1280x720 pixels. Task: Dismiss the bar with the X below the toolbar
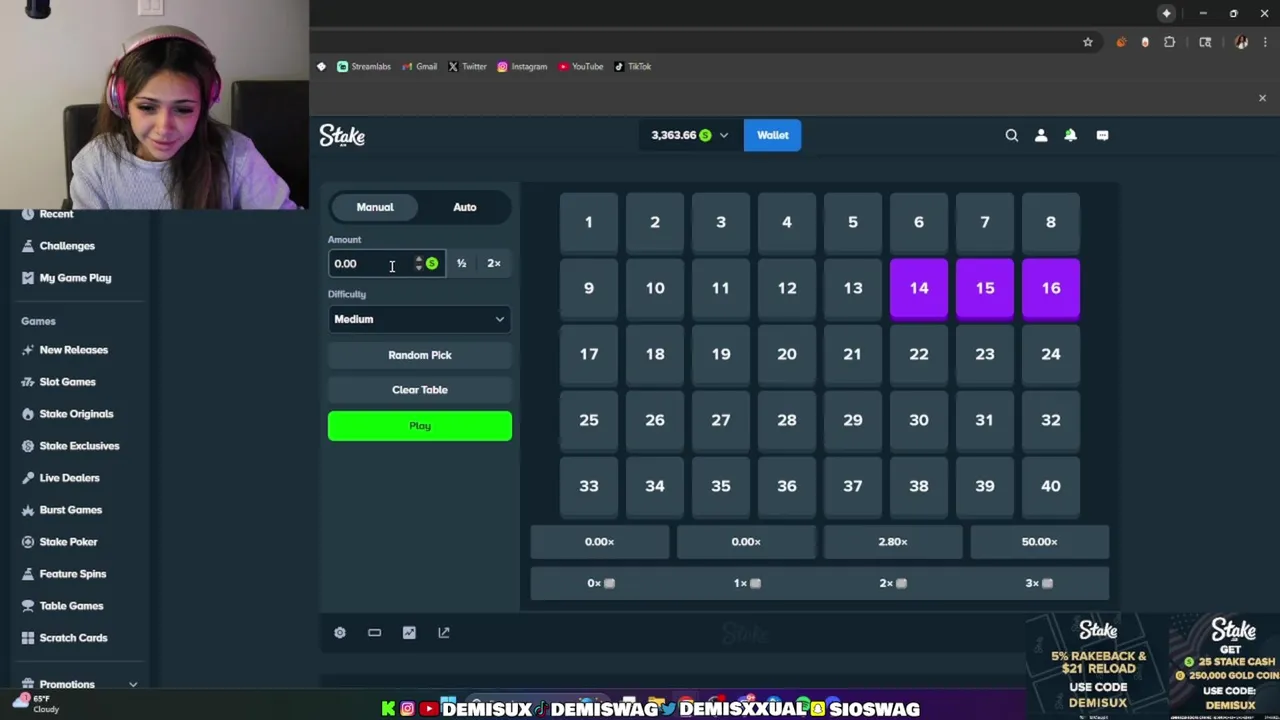click(1262, 98)
